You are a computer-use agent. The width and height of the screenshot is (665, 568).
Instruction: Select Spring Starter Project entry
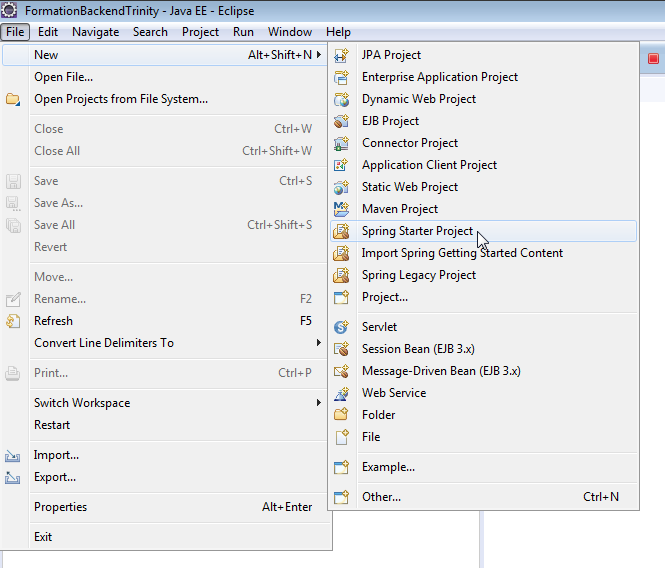click(x=483, y=231)
